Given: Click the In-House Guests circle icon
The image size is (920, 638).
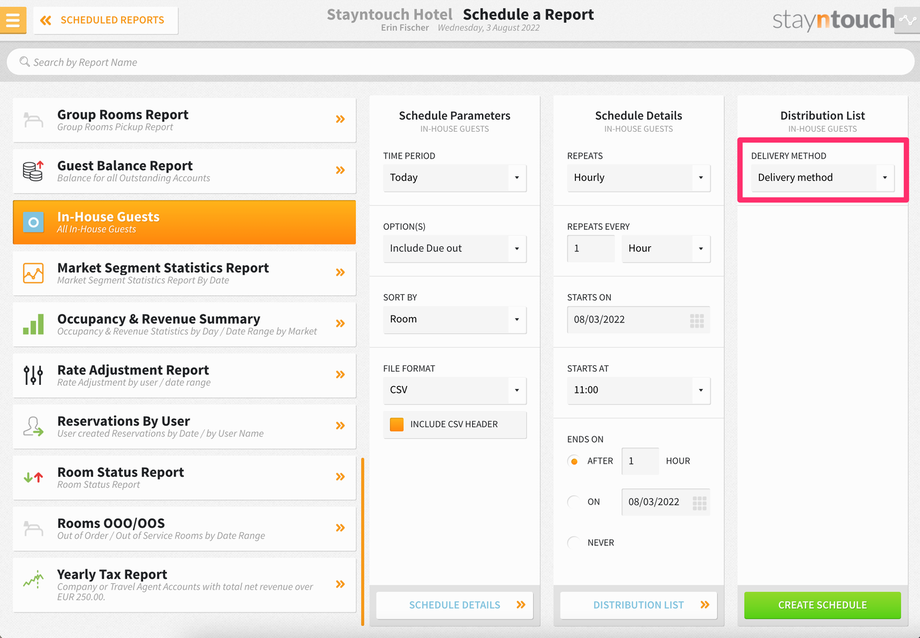Looking at the screenshot, I should point(33,222).
